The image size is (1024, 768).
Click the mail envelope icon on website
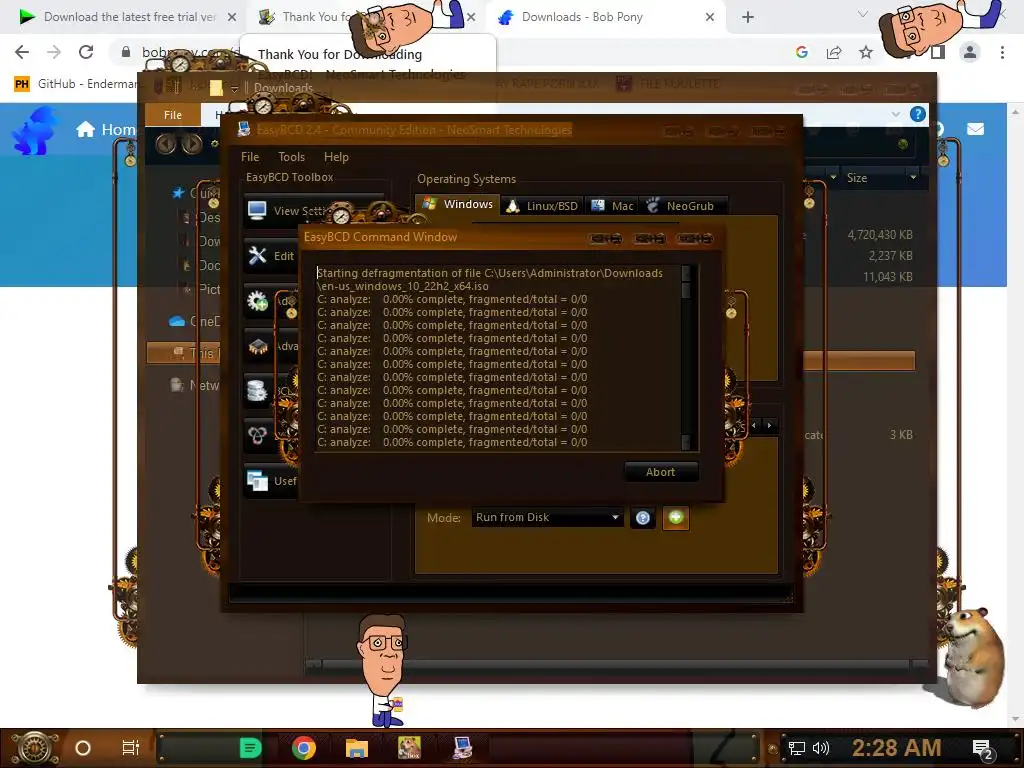[975, 129]
